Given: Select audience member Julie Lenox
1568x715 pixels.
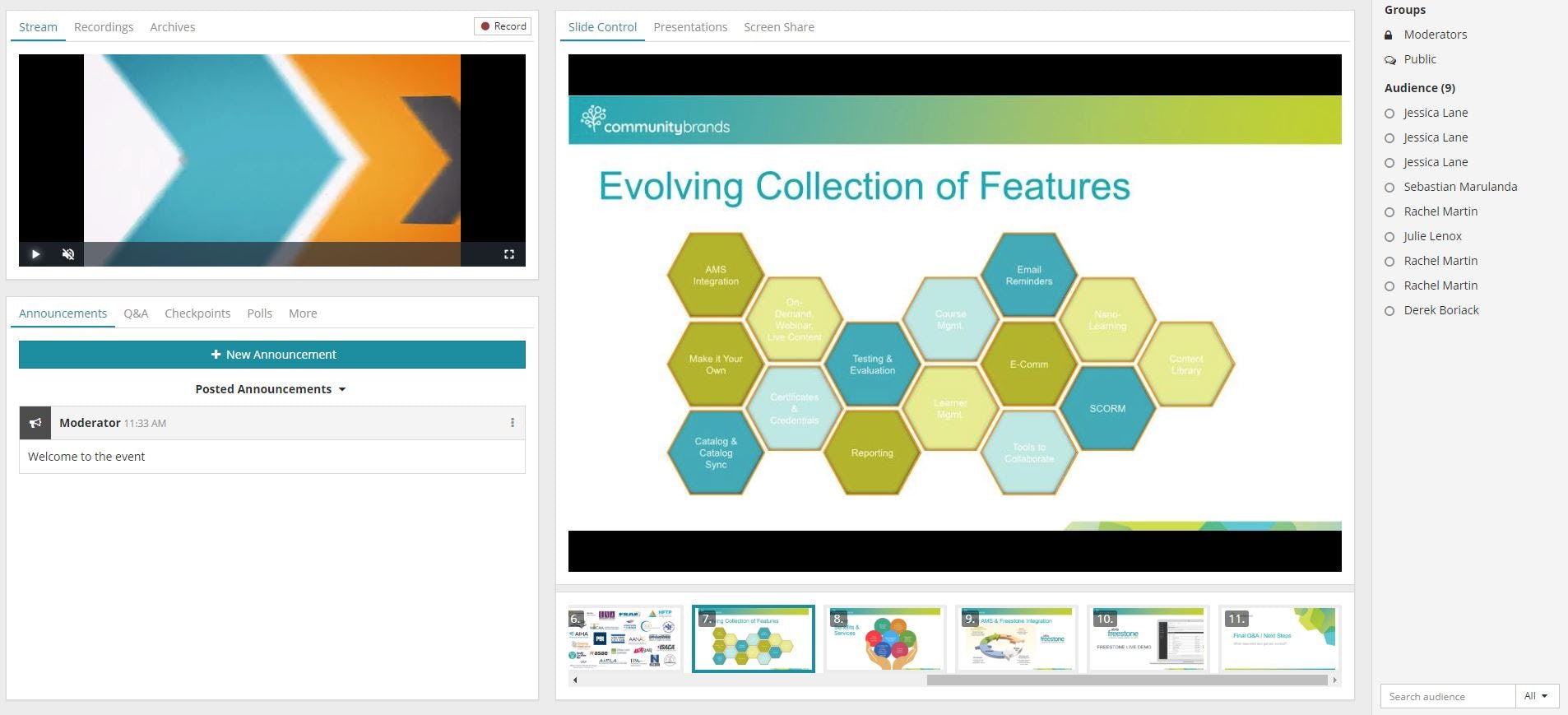Looking at the screenshot, I should [1432, 236].
